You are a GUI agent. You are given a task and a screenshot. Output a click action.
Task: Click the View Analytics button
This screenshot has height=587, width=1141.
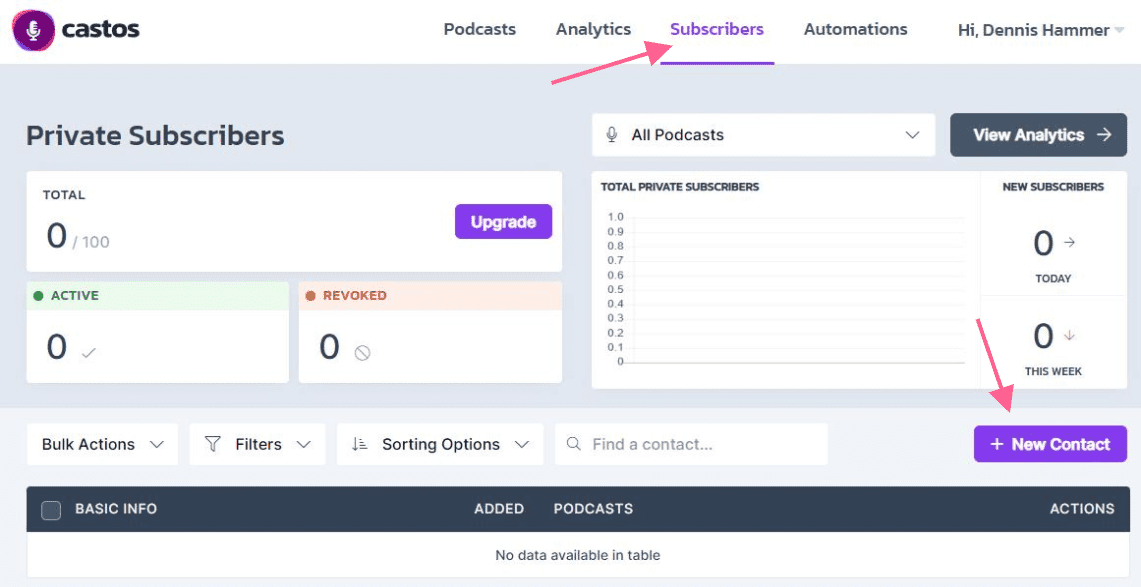pyautogui.click(x=1038, y=135)
